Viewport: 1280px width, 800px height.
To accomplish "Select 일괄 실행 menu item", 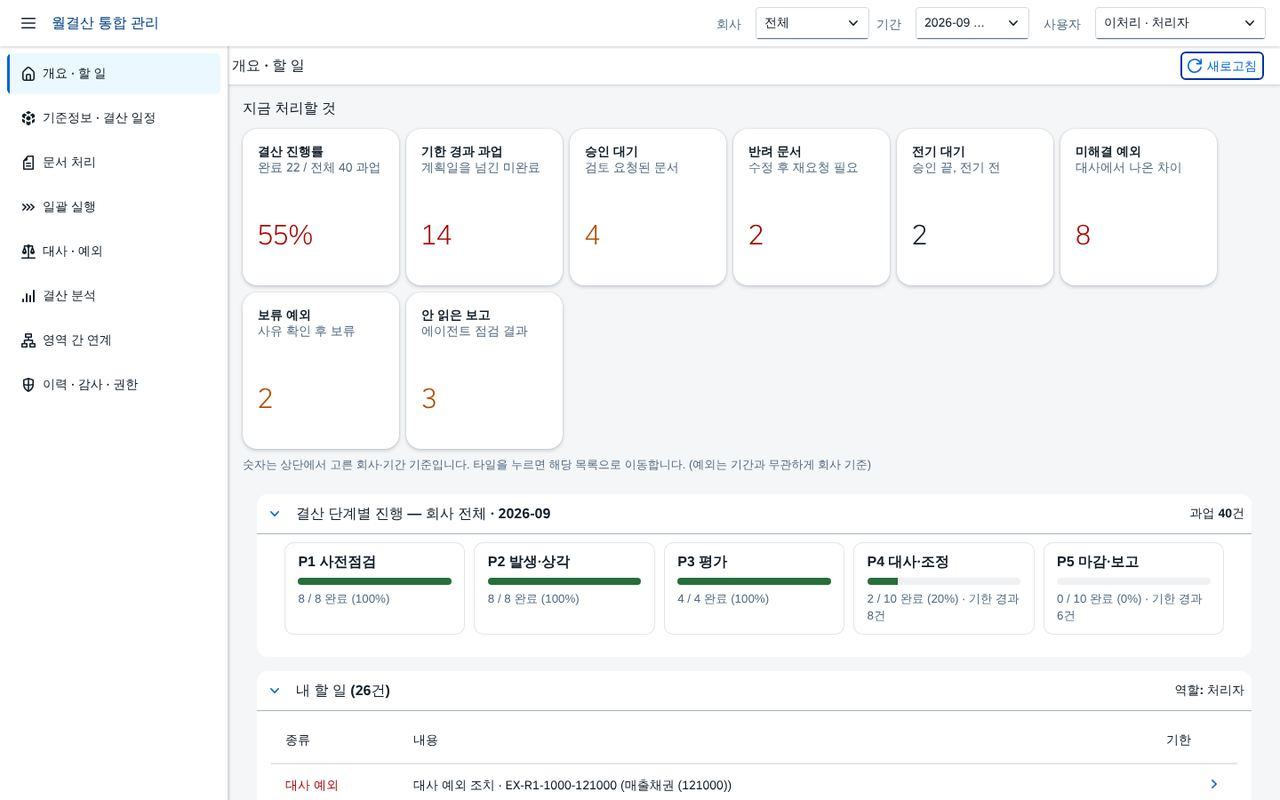I will (114, 207).
